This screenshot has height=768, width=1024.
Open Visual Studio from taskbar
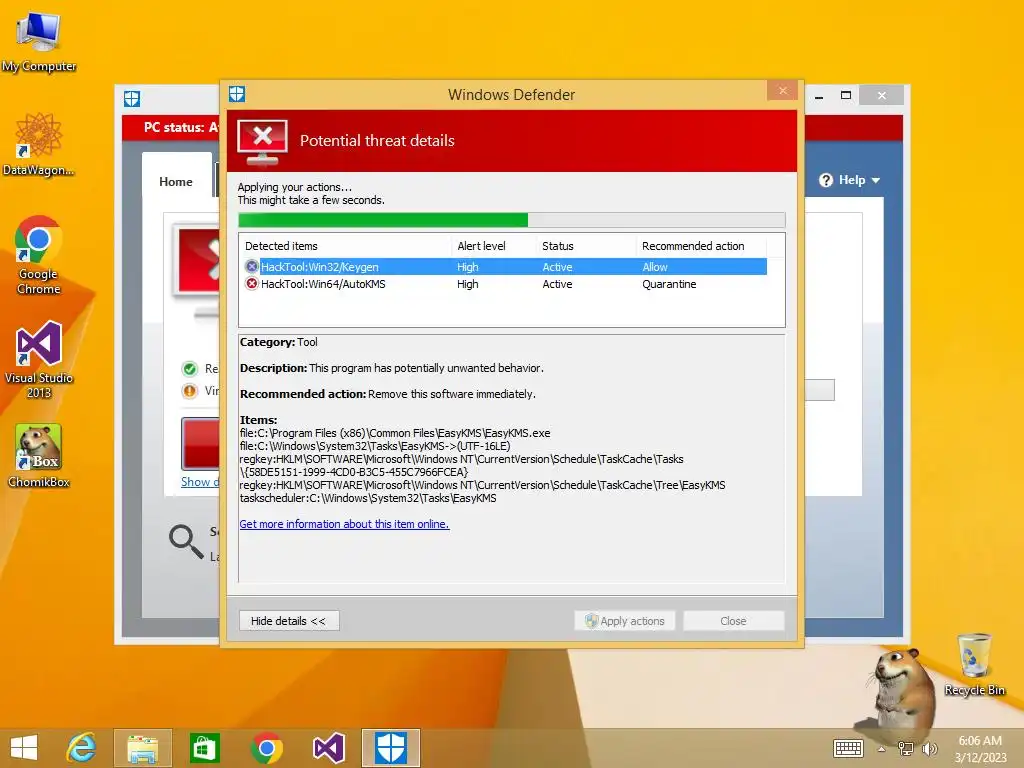click(x=328, y=748)
